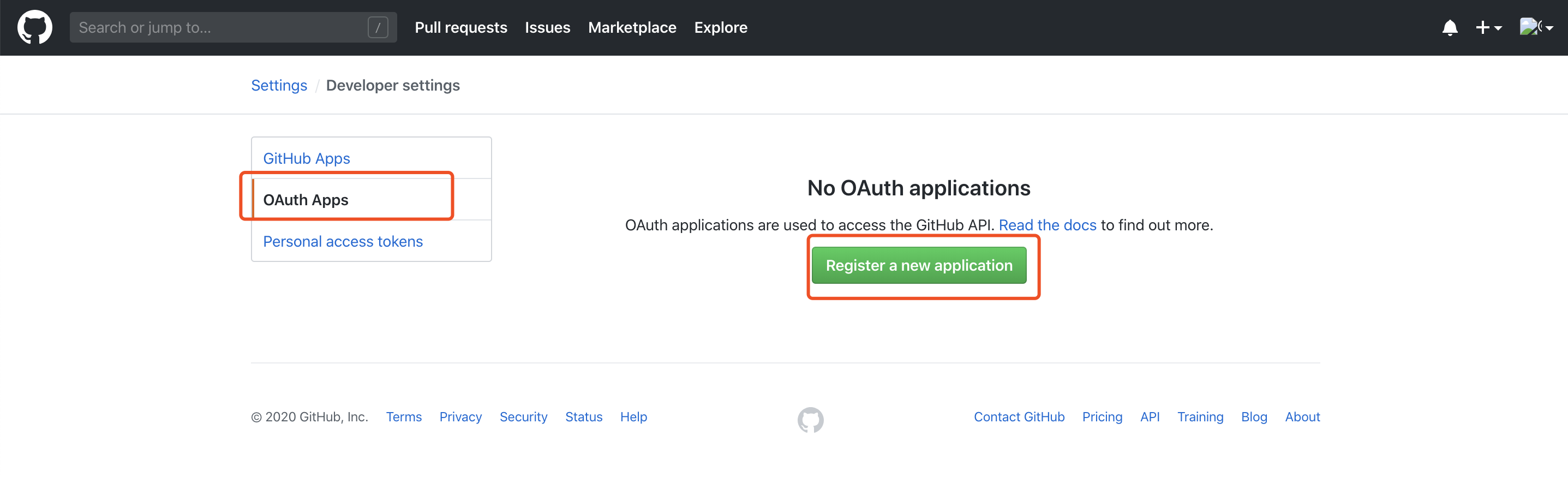The height and width of the screenshot is (477, 1568).
Task: Open the Security footer link
Action: [523, 416]
